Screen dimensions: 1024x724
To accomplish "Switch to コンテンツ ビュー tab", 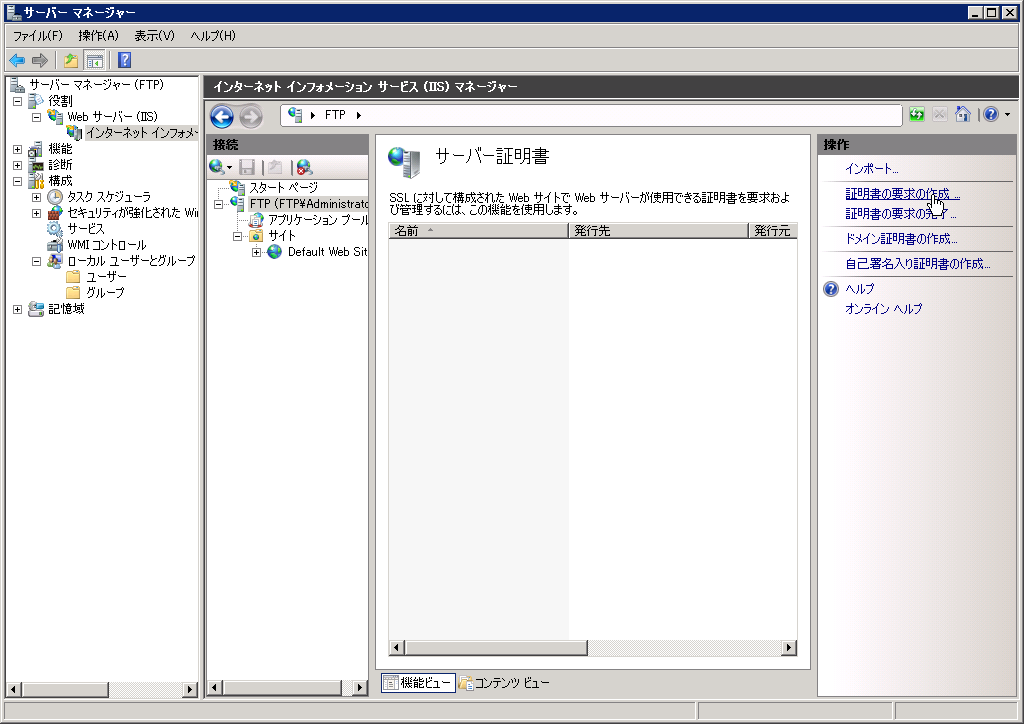I will 505,683.
